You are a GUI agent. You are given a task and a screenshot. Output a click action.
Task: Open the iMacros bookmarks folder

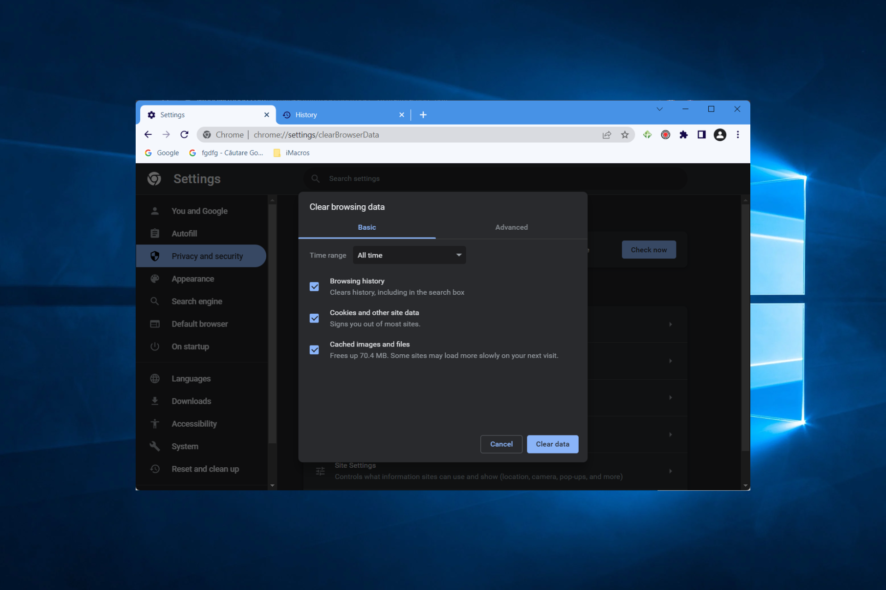(x=291, y=153)
